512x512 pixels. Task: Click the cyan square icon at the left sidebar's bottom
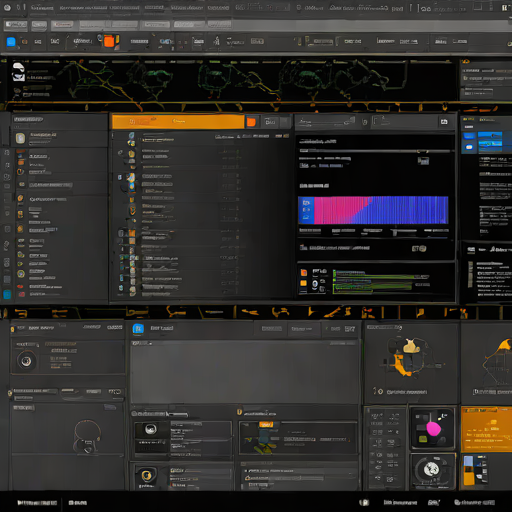tap(7, 294)
